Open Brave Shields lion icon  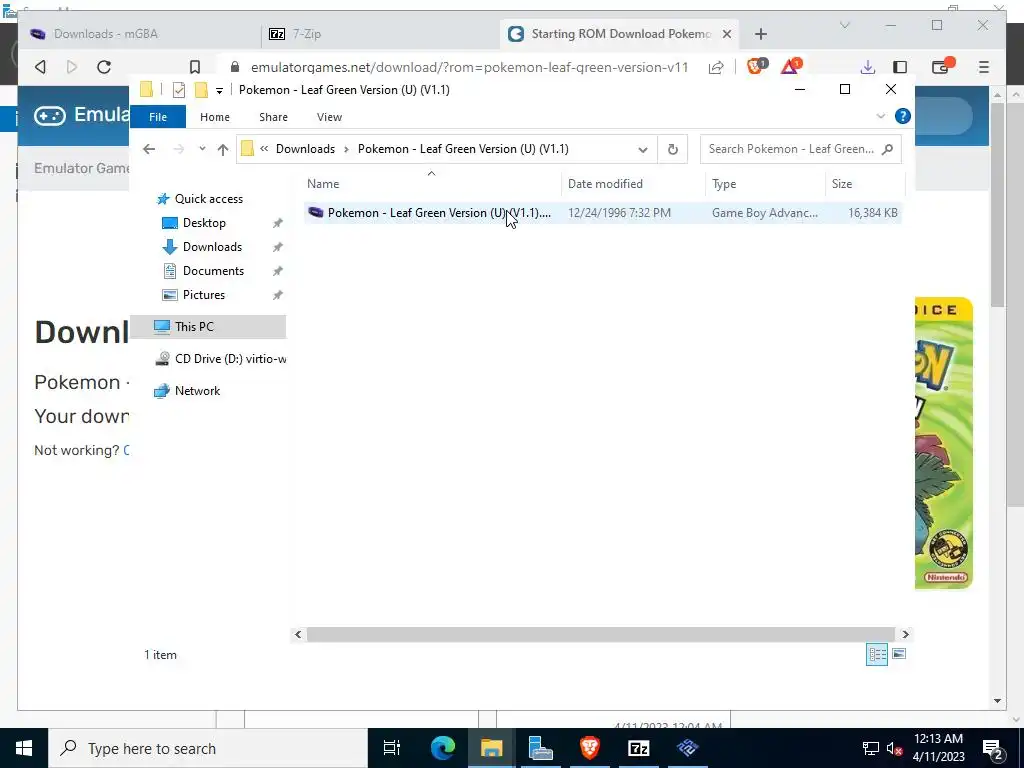pos(756,66)
